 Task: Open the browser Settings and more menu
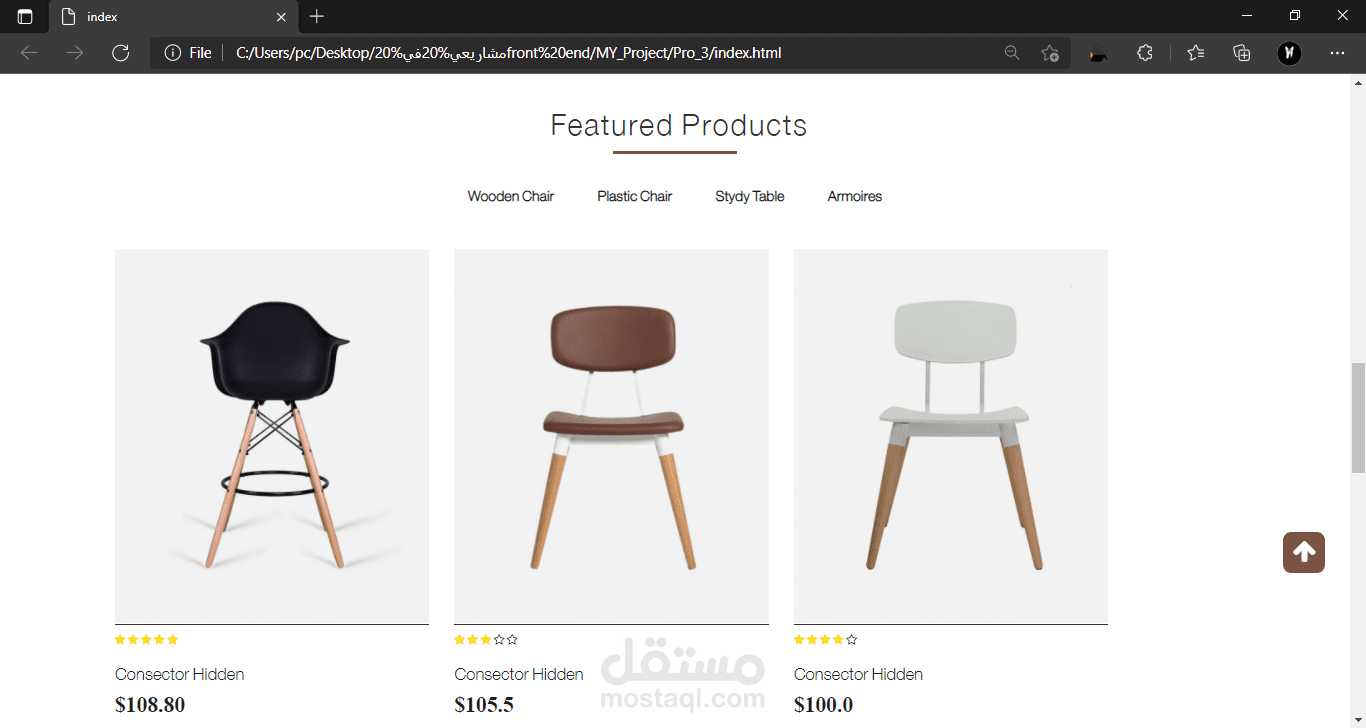coord(1337,53)
